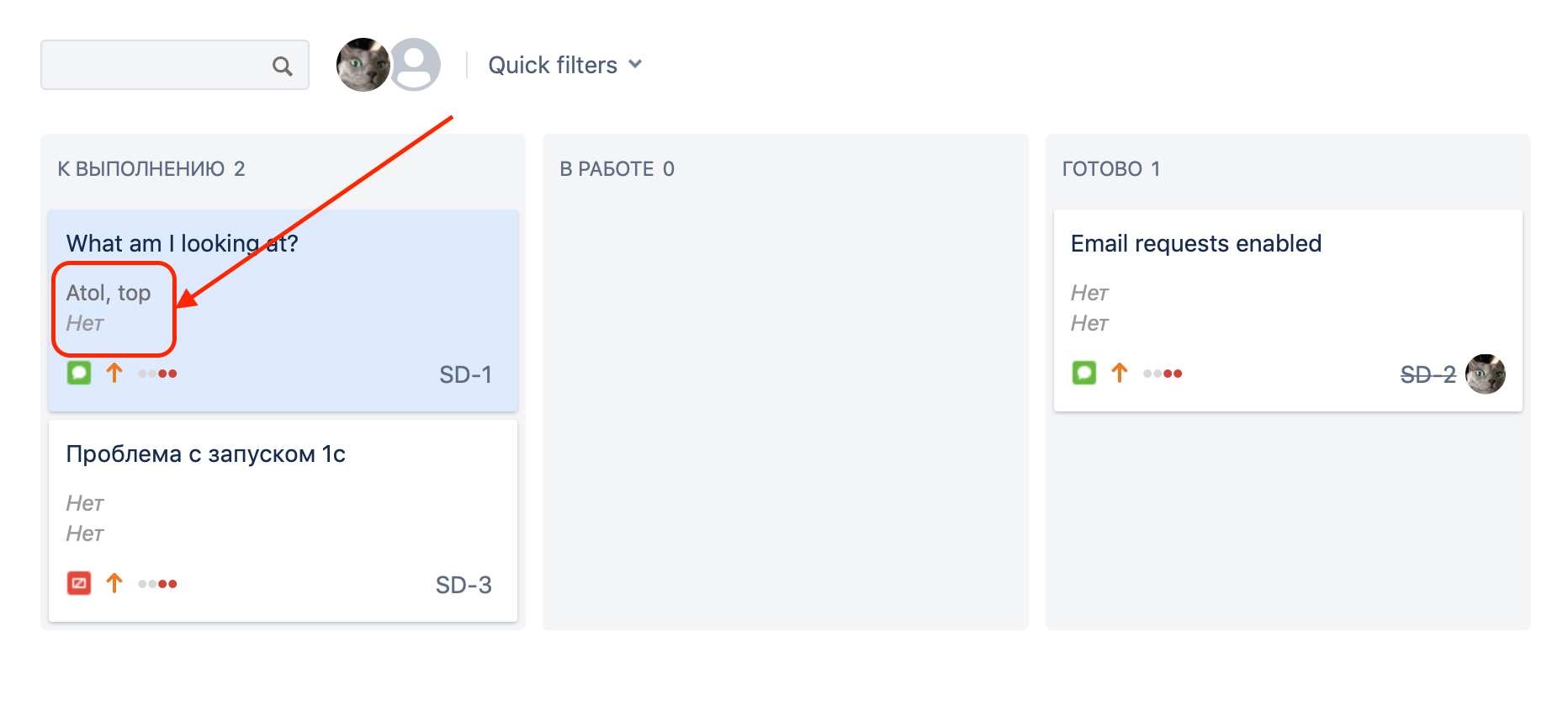Click the assignee cat avatar on SD-2

coord(1486,374)
